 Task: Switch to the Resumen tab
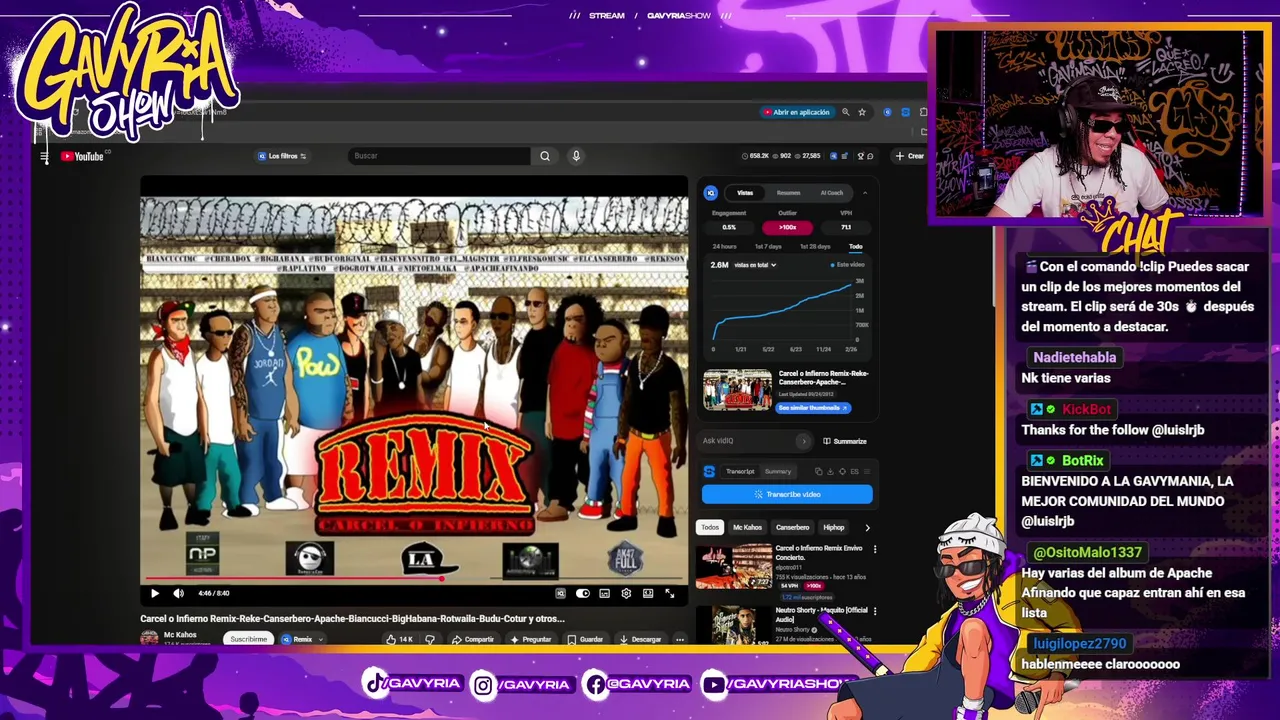tap(788, 193)
